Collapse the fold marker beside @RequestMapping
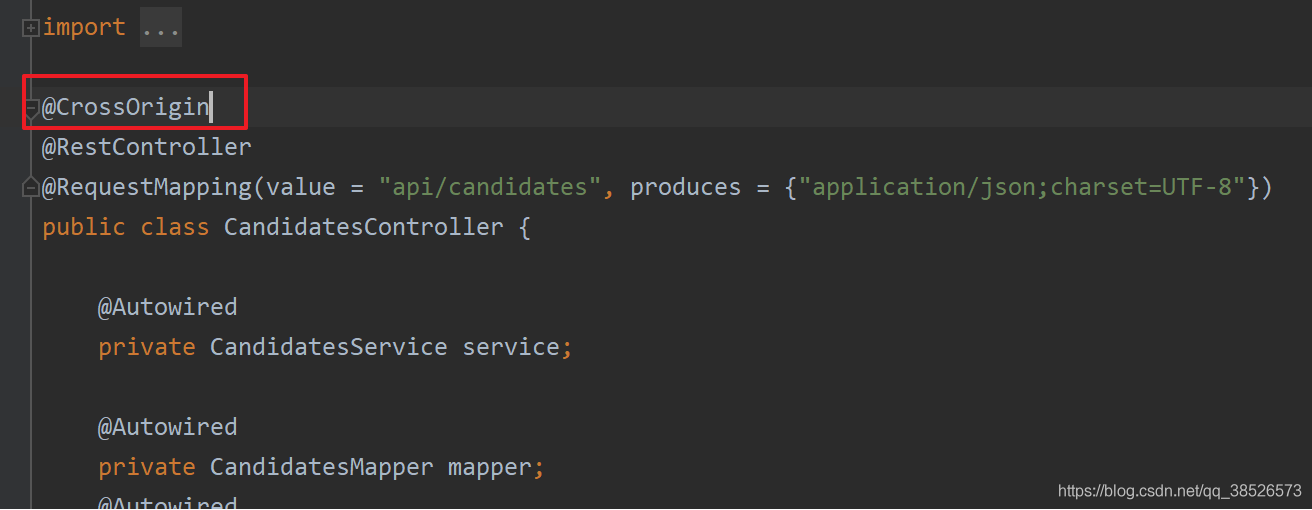Image resolution: width=1312 pixels, height=510 pixels. click(x=30, y=187)
